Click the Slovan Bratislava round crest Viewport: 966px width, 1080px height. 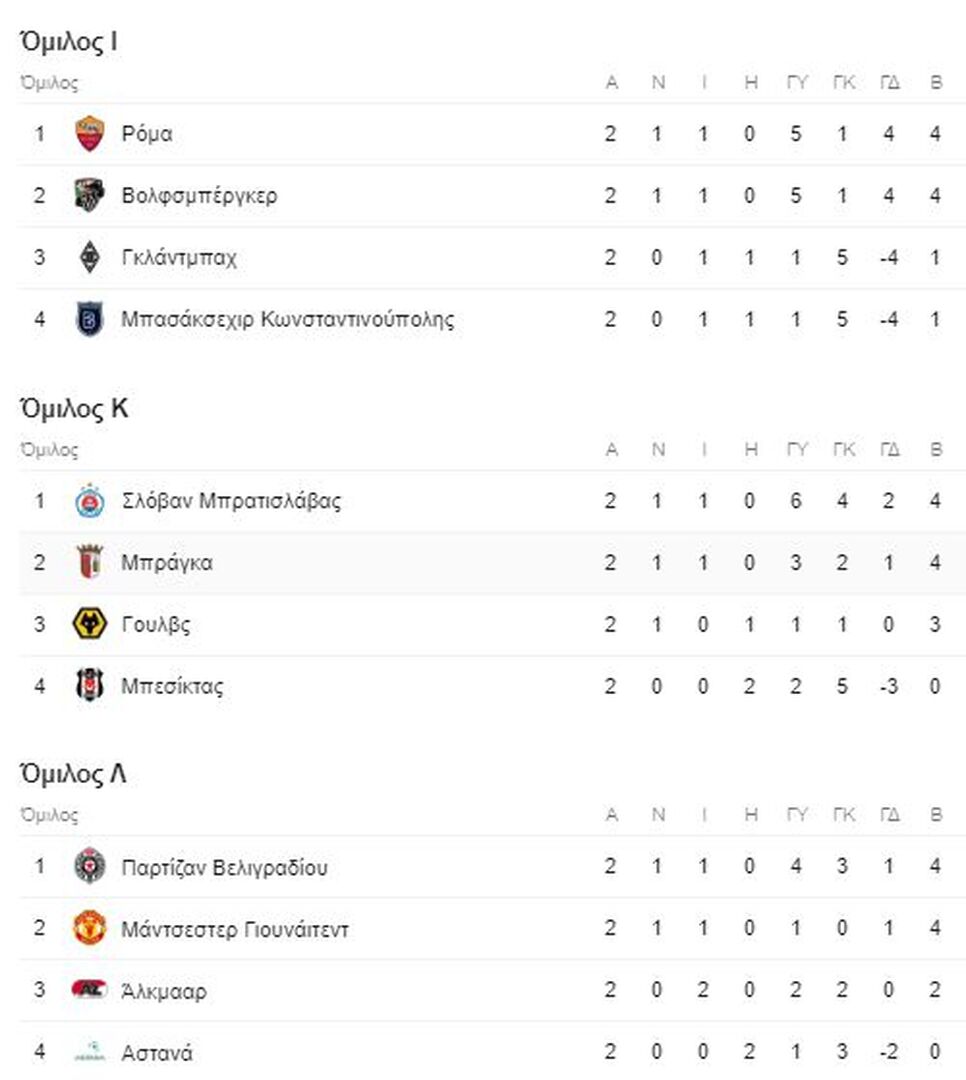pos(90,501)
